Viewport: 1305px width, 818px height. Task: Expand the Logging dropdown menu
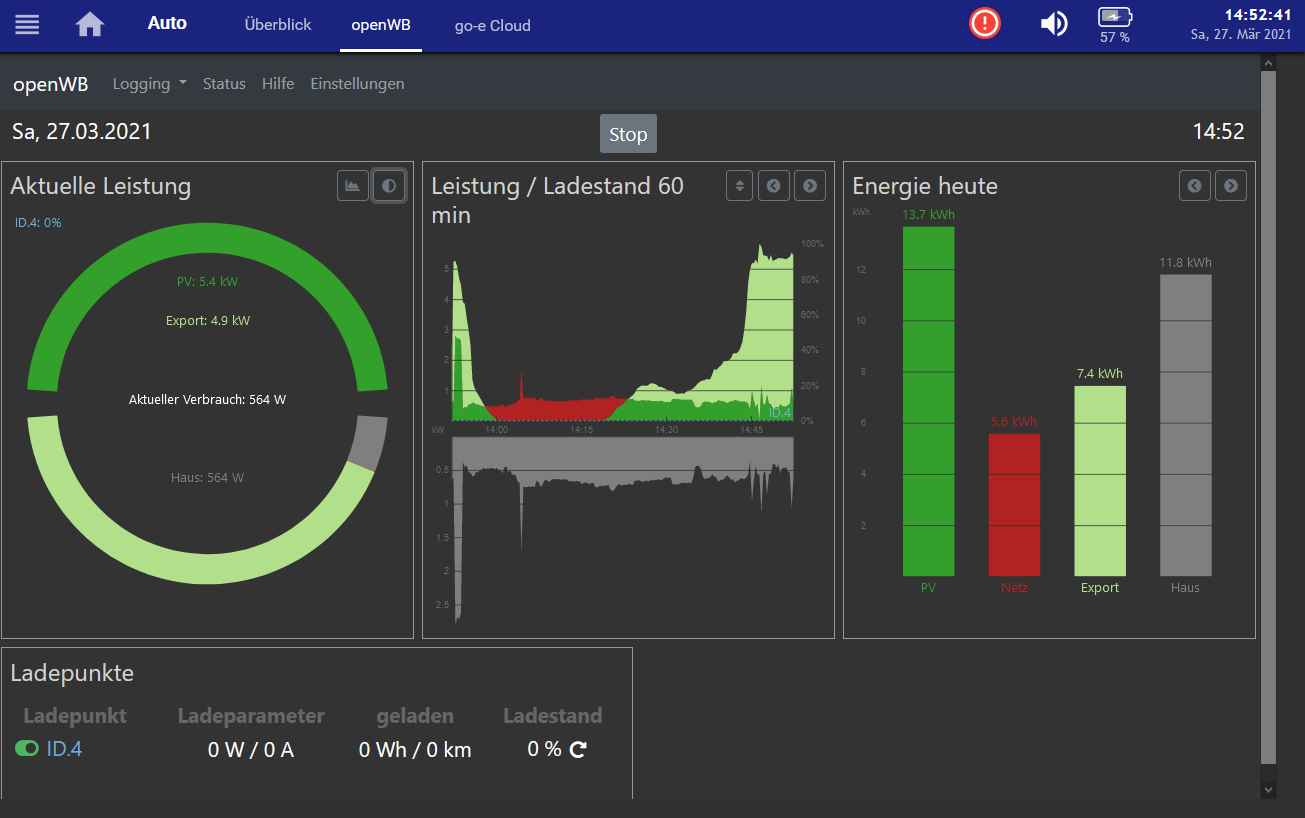[x=150, y=84]
